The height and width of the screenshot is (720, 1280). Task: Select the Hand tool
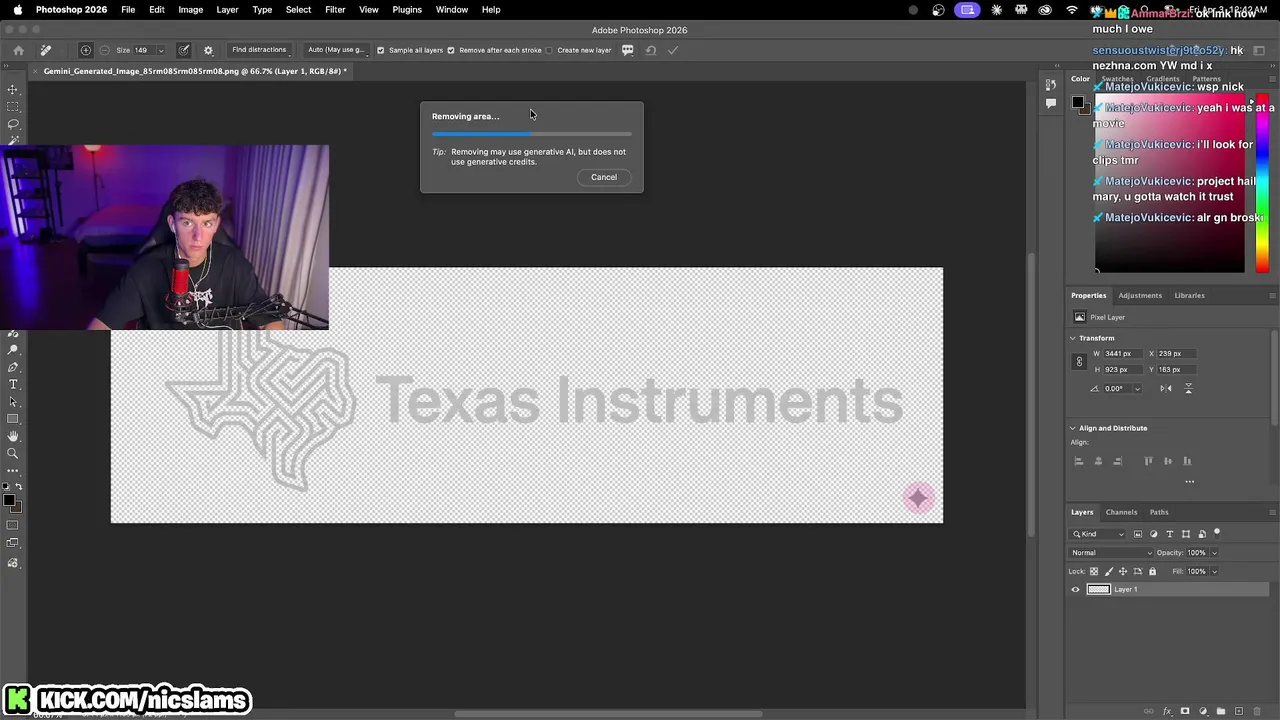coord(13,436)
